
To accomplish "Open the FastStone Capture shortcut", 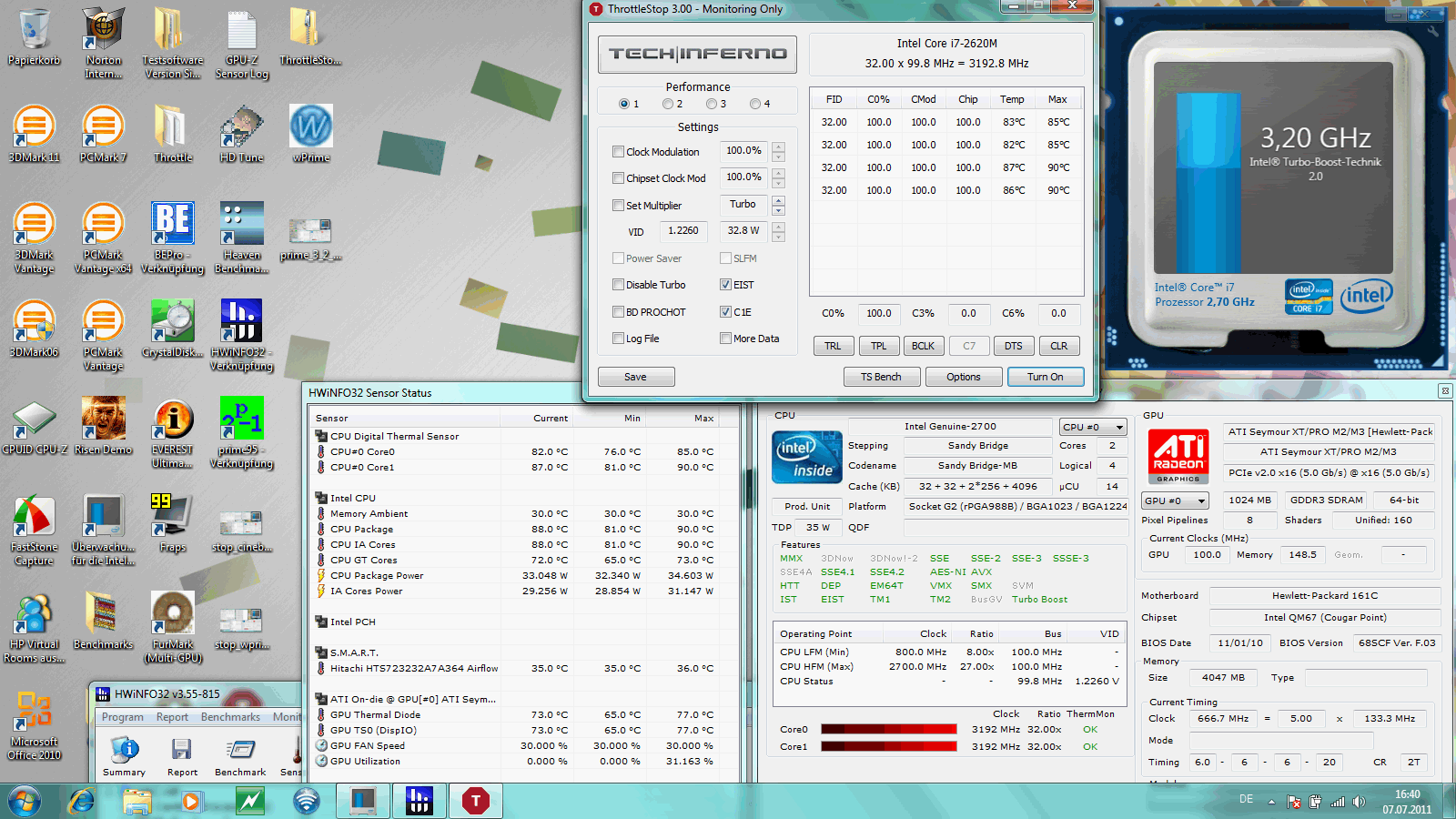I will 34,530.
